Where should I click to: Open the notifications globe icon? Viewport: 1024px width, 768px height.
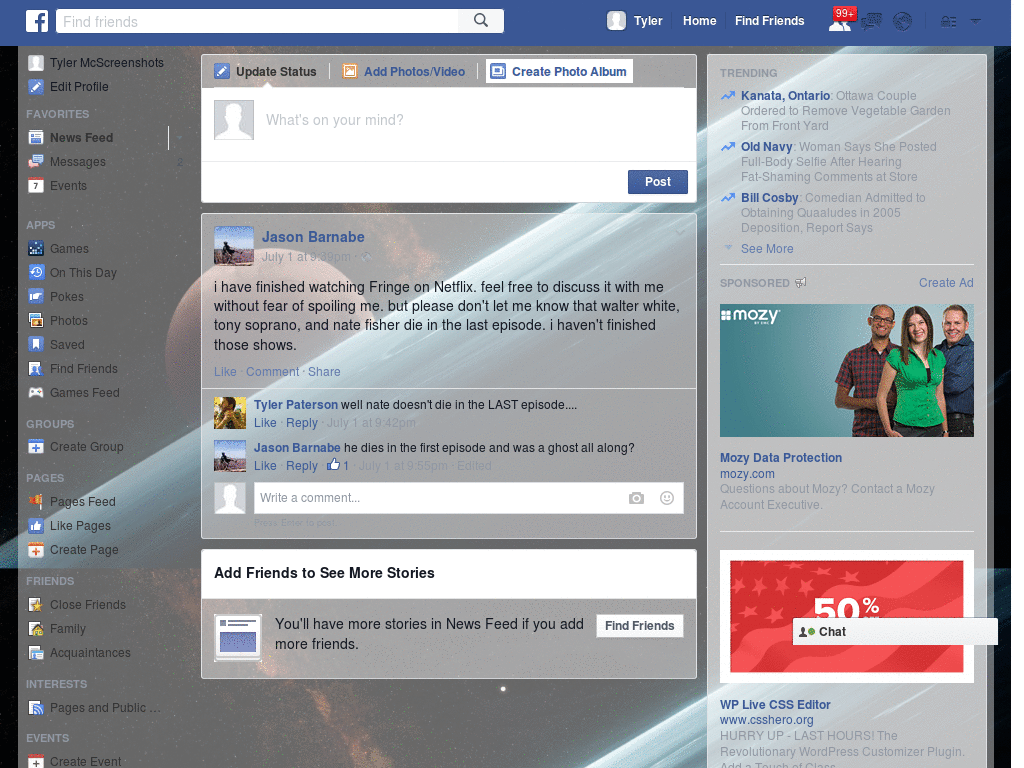pyautogui.click(x=903, y=22)
